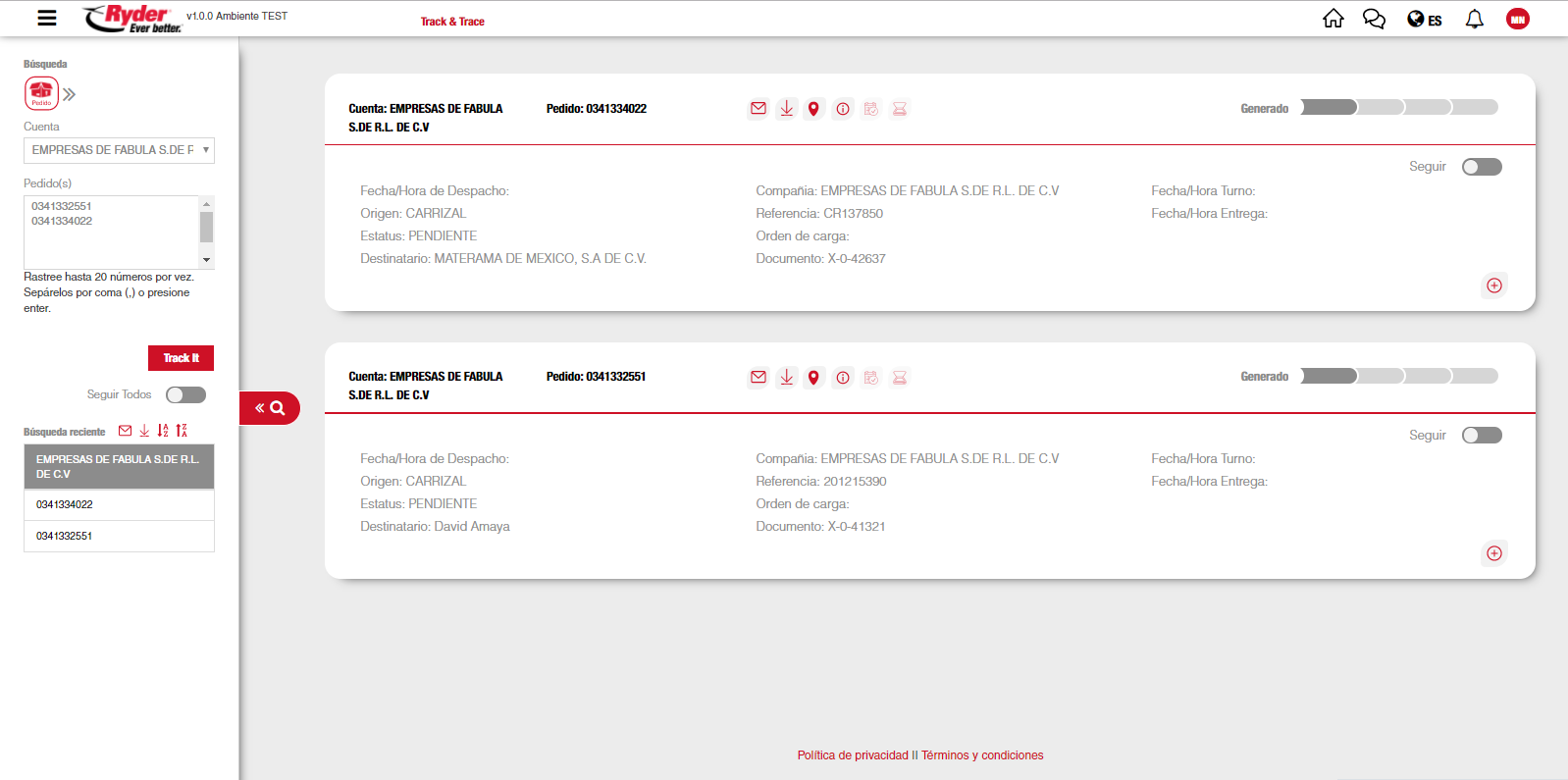1568x780 pixels.
Task: Click the Generado progress bar of first order
Action: pos(1398,108)
